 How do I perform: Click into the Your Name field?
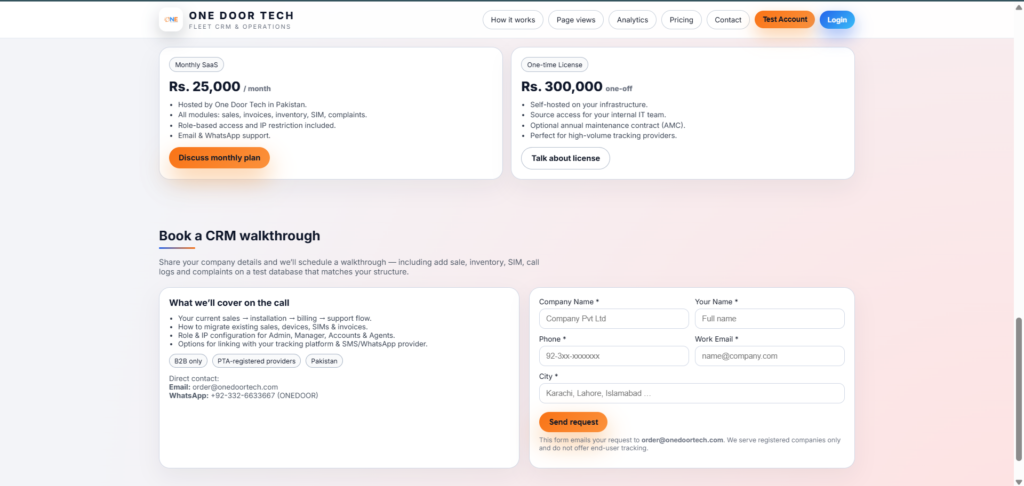(x=769, y=318)
